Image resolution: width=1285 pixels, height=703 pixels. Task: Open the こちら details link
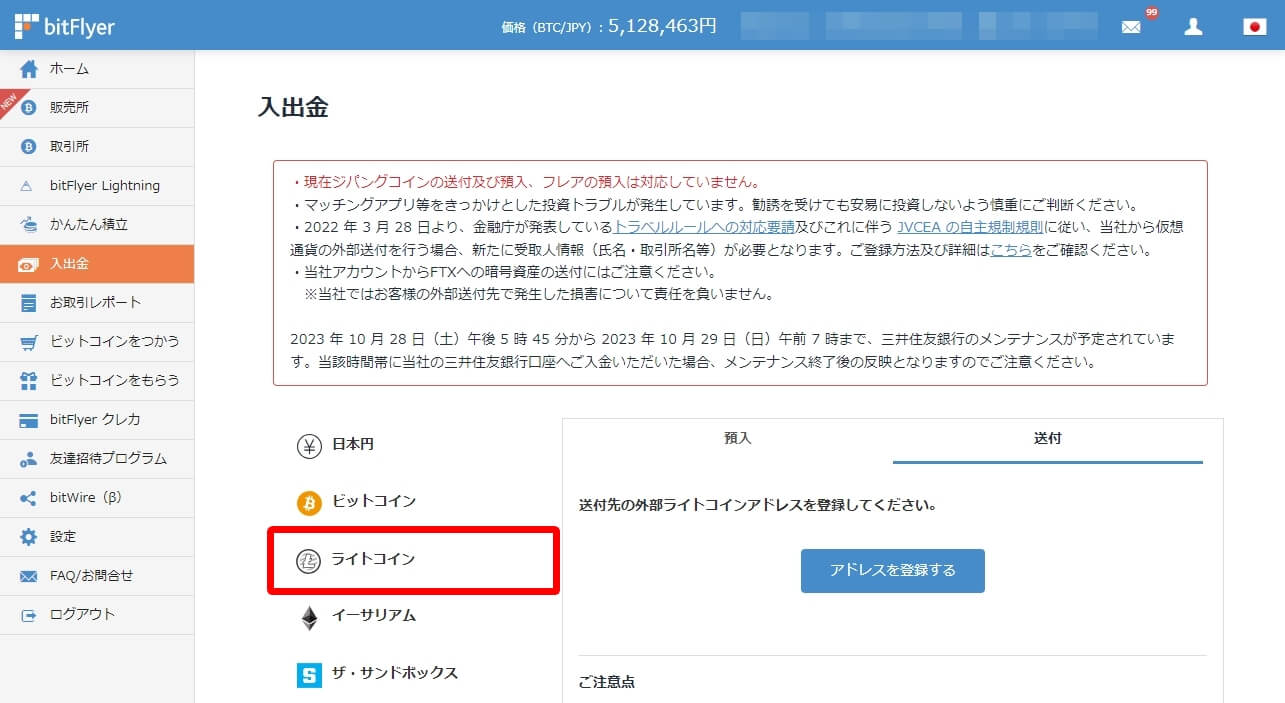click(x=1011, y=250)
